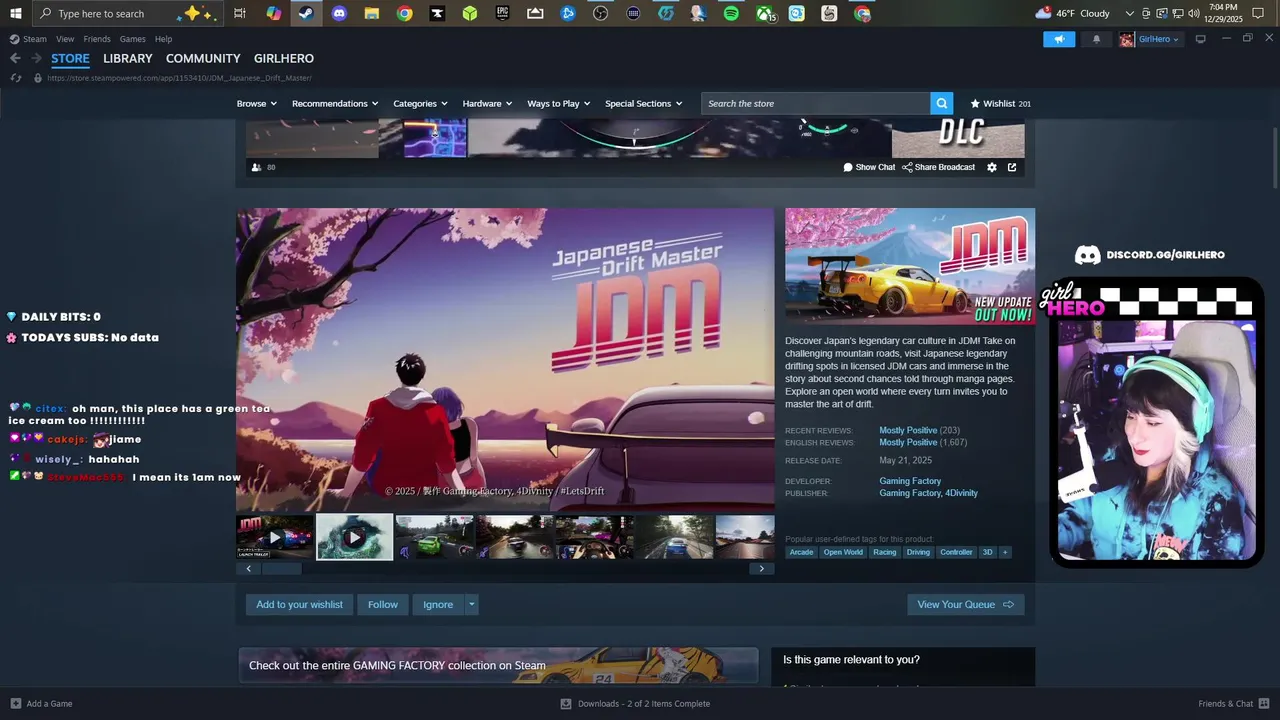This screenshot has height=720, width=1280.
Task: Show hidden system tray icons chevron
Action: (x=1130, y=13)
